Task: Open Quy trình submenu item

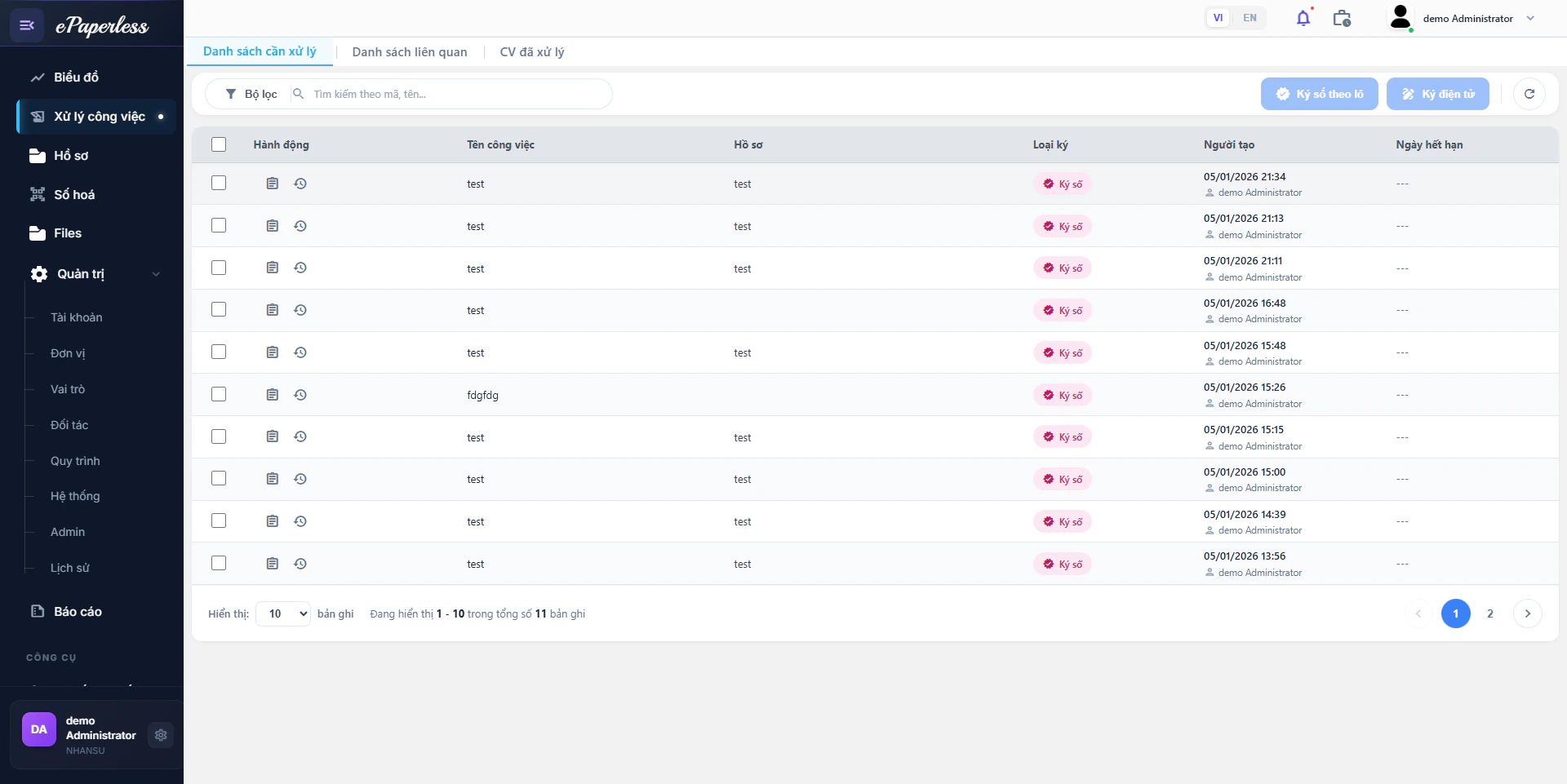Action: 75,461
